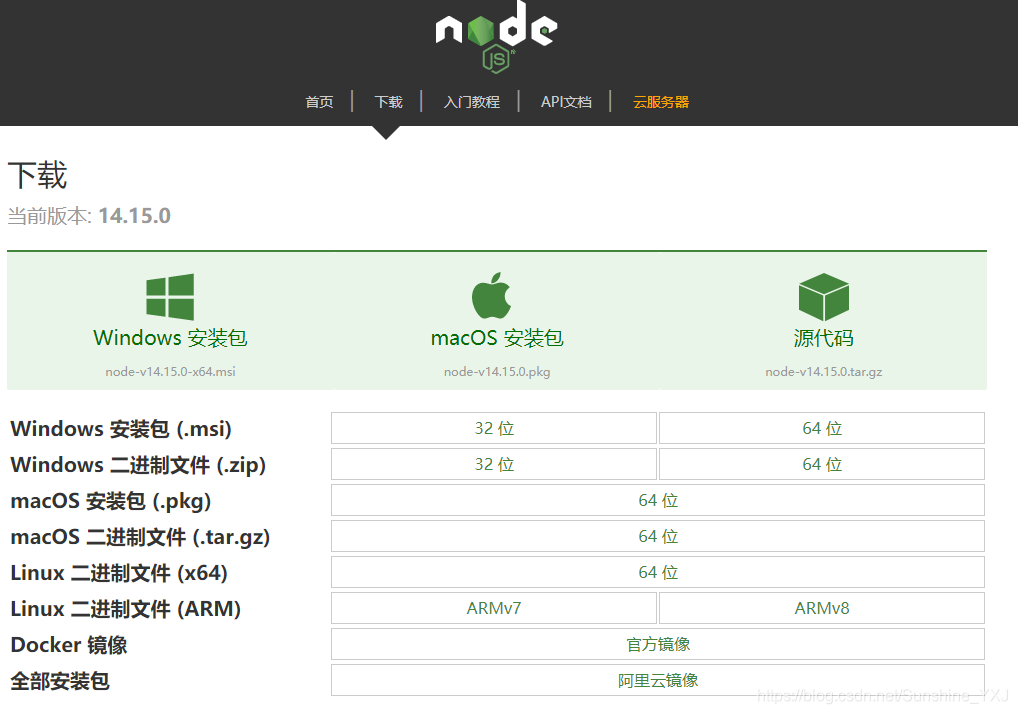Viewport: 1018px width, 714px height.
Task: Click the source code cube icon
Action: tap(823, 297)
